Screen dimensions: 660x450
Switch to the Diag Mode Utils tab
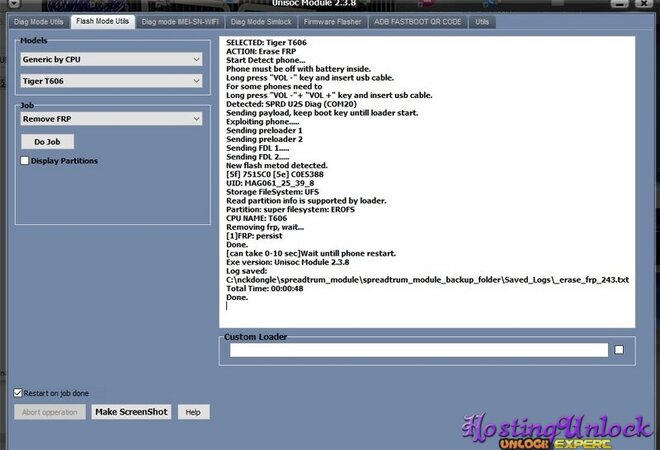(37, 21)
